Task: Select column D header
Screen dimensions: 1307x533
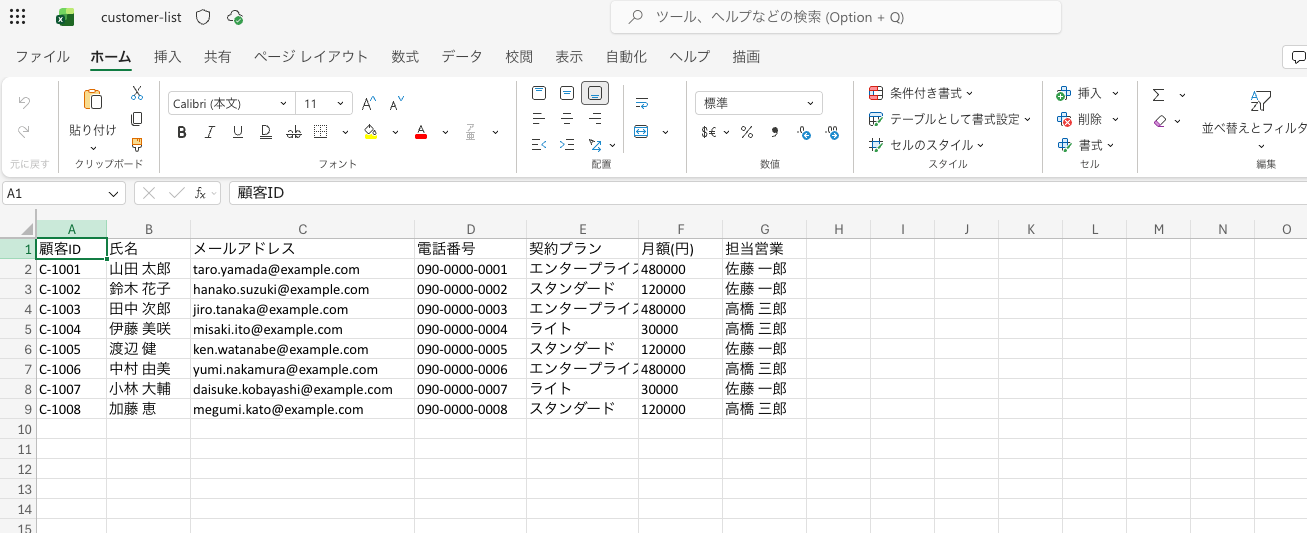Action: [x=470, y=229]
